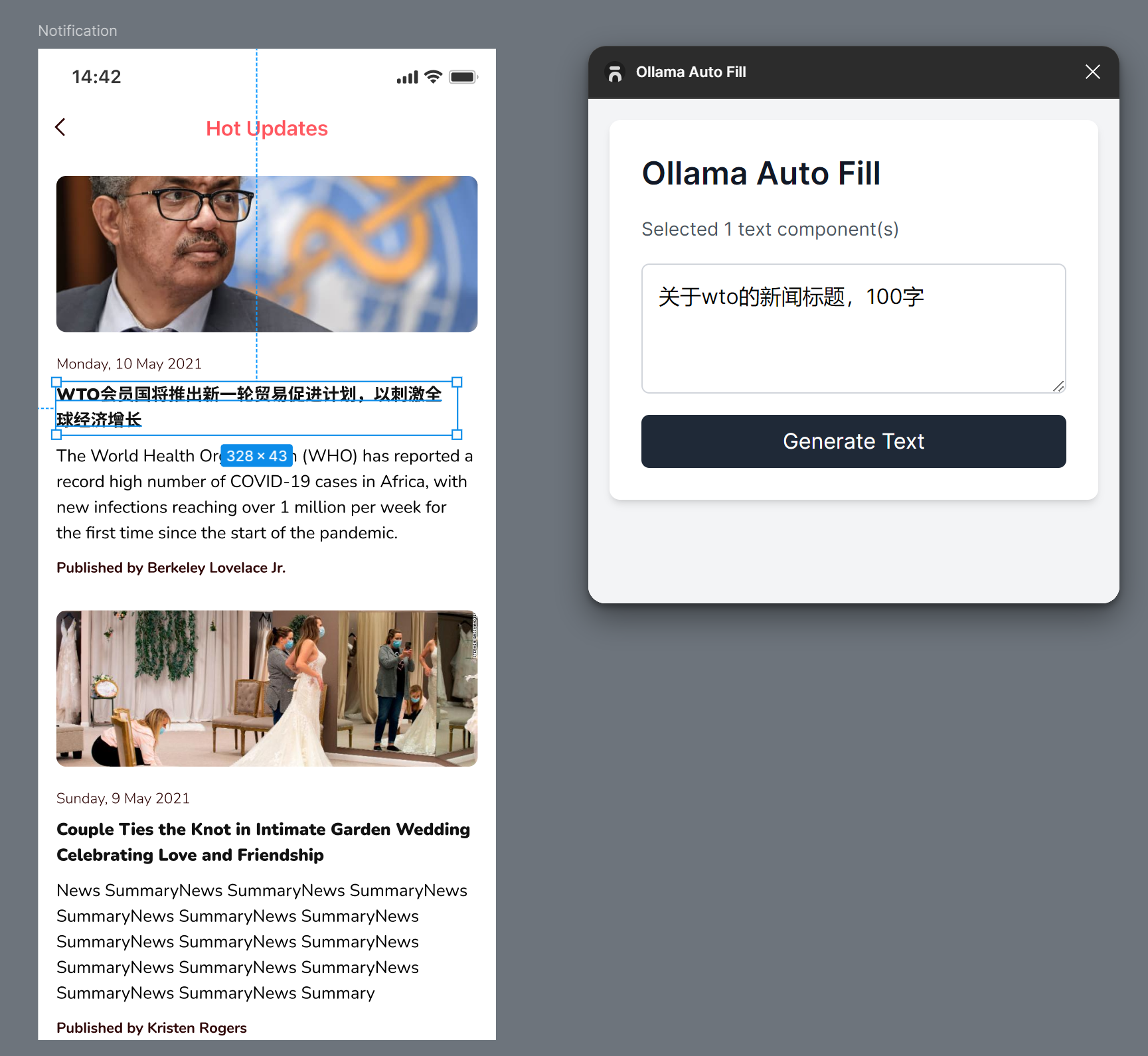Click the Ollama logo icon in plugin header
Viewport: 1148px width, 1056px height.
(x=615, y=72)
